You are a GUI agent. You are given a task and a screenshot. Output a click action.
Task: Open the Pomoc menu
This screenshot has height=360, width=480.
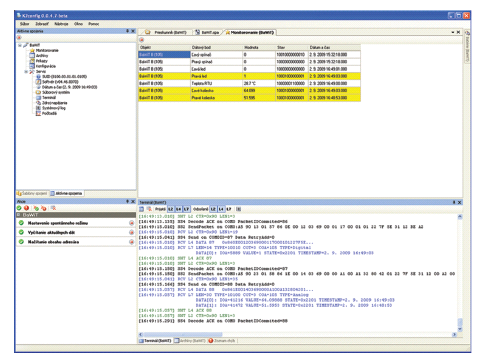click(x=94, y=24)
